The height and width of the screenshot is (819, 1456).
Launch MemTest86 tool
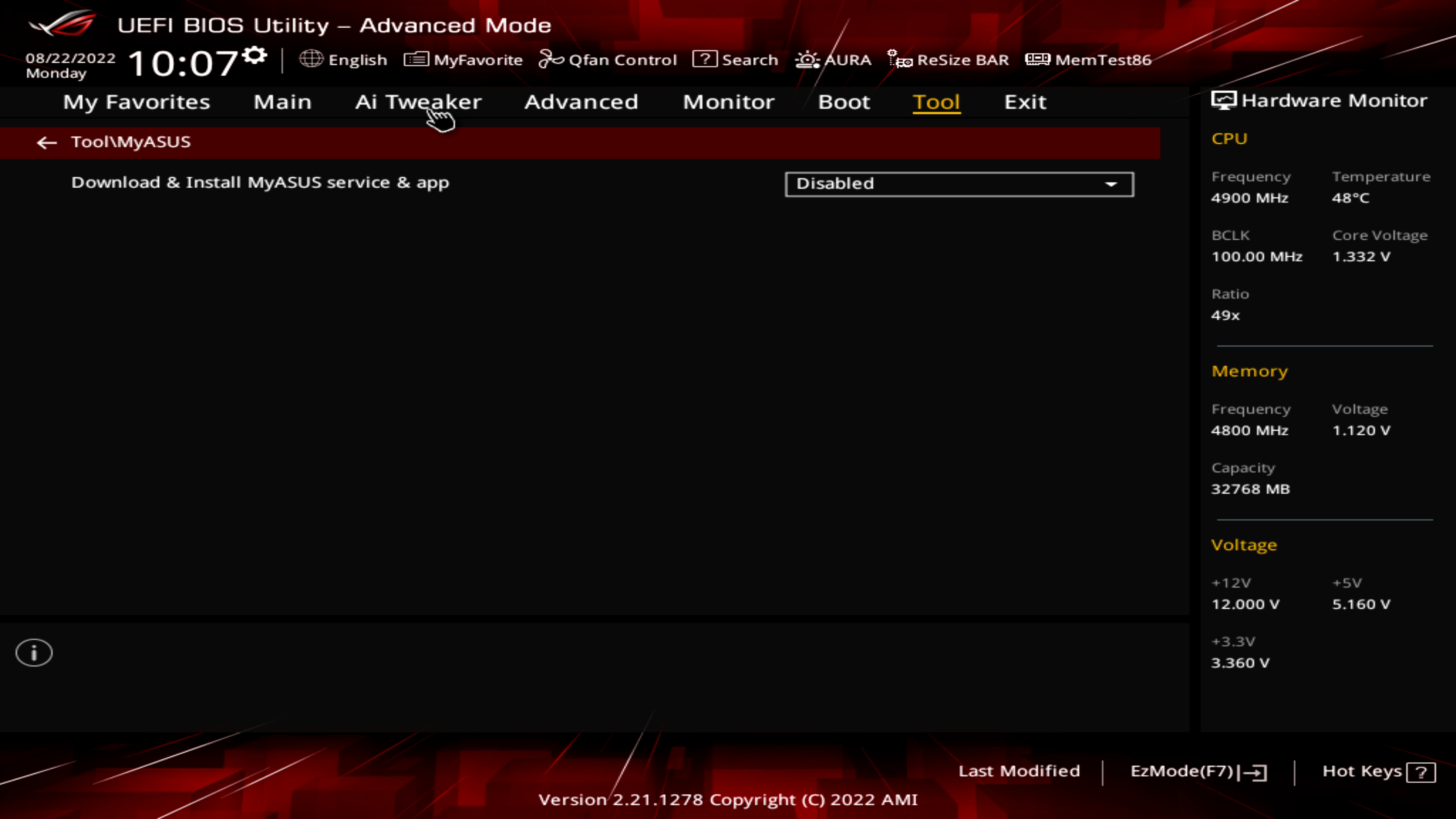[1089, 59]
